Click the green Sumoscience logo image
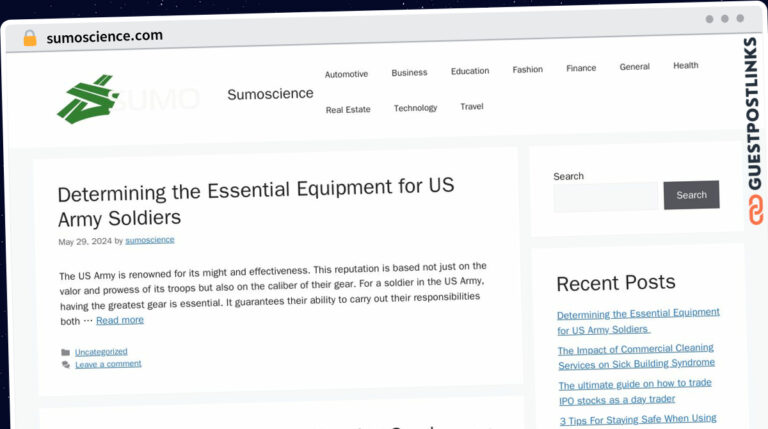768x429 pixels. tap(88, 99)
